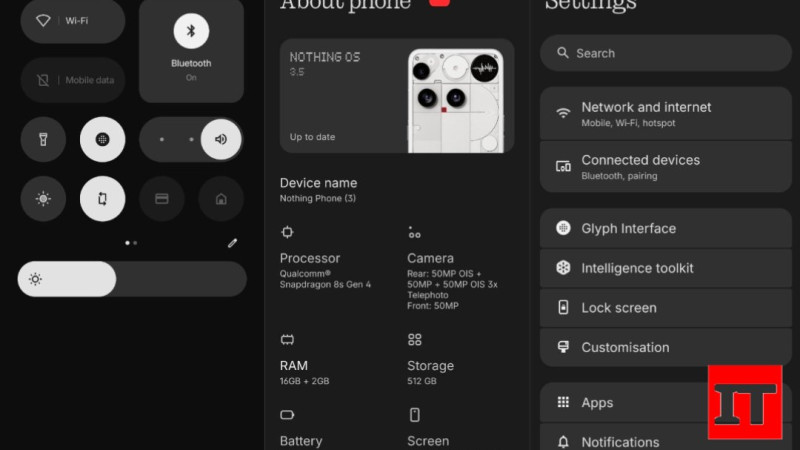
Task: Click the Camera lenses icon
Action: pyautogui.click(x=414, y=232)
